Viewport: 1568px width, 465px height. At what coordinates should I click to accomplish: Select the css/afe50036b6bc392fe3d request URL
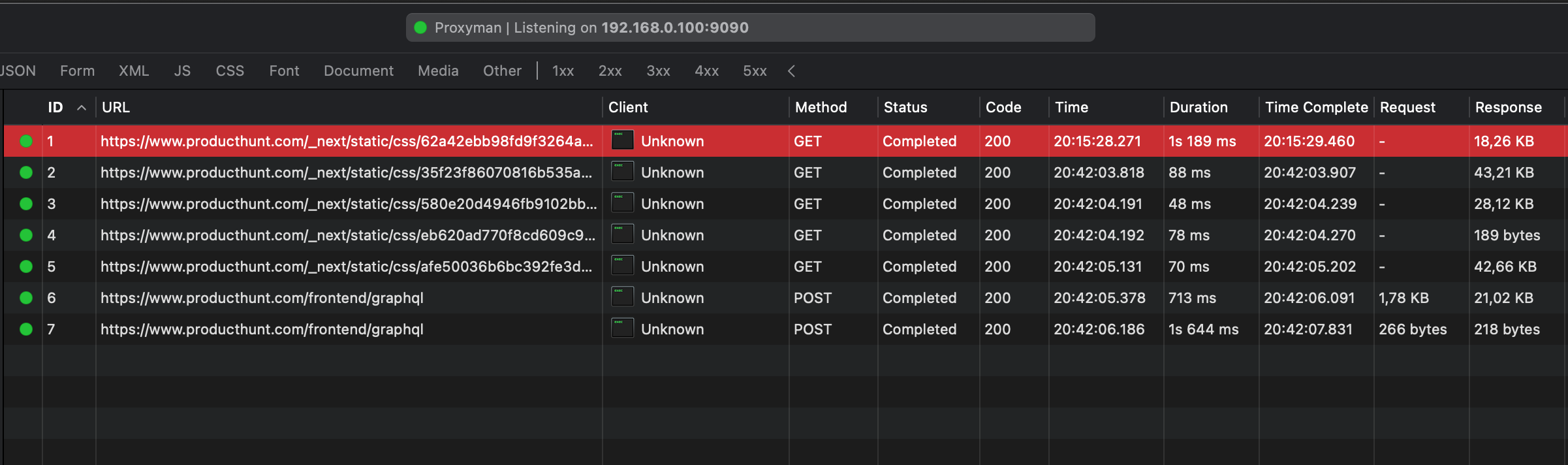point(347,266)
